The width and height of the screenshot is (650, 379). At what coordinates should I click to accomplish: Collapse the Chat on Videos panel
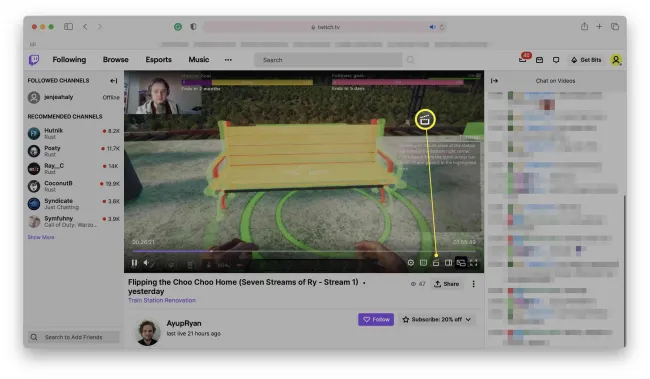pyautogui.click(x=494, y=81)
